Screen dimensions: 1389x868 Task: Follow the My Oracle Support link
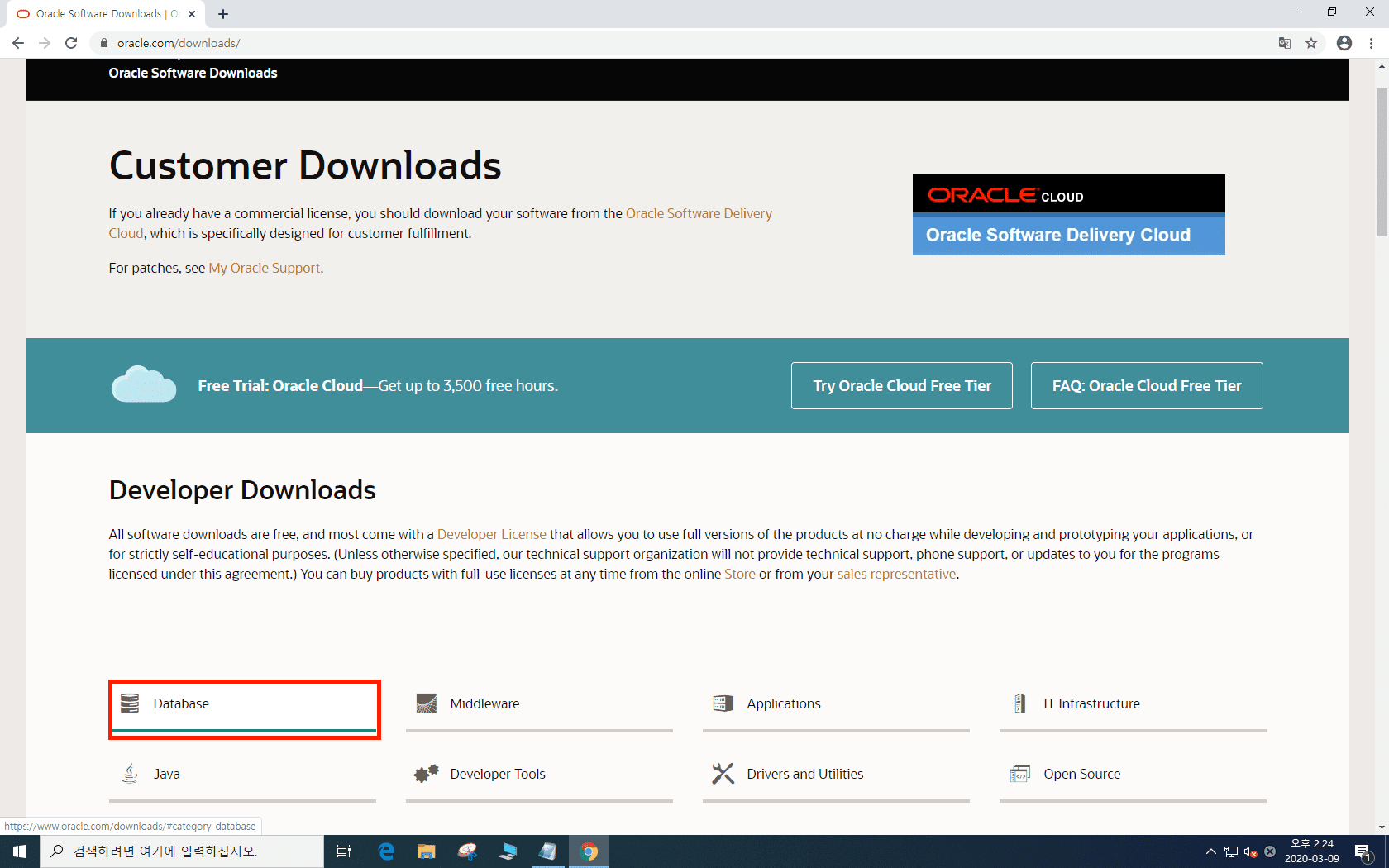point(265,268)
